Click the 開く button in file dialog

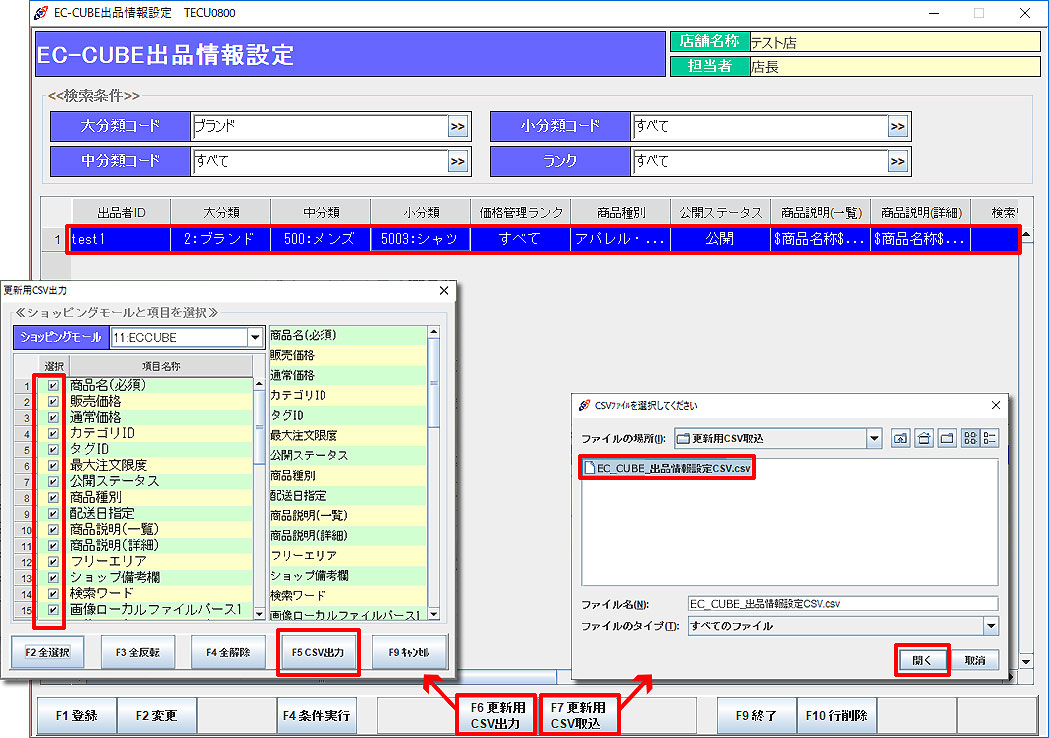(921, 660)
